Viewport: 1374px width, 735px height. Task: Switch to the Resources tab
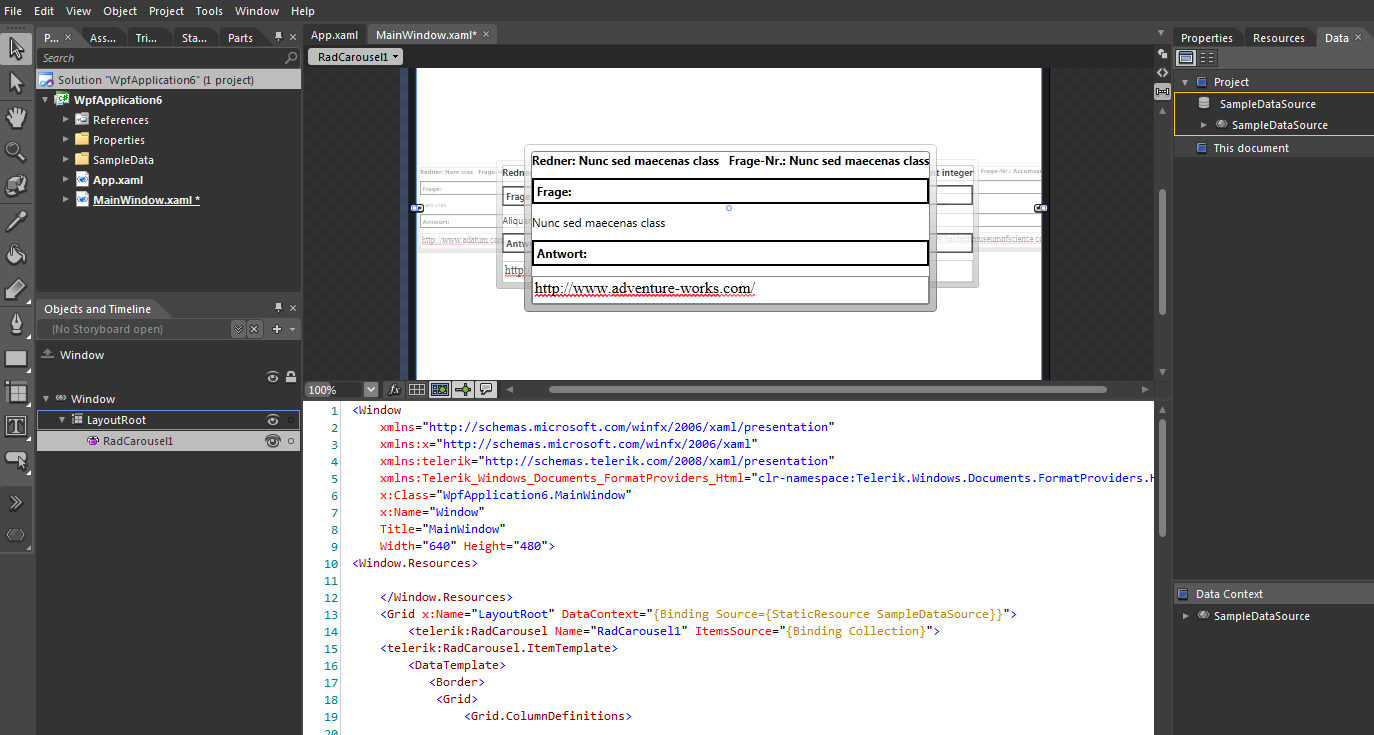[1278, 38]
